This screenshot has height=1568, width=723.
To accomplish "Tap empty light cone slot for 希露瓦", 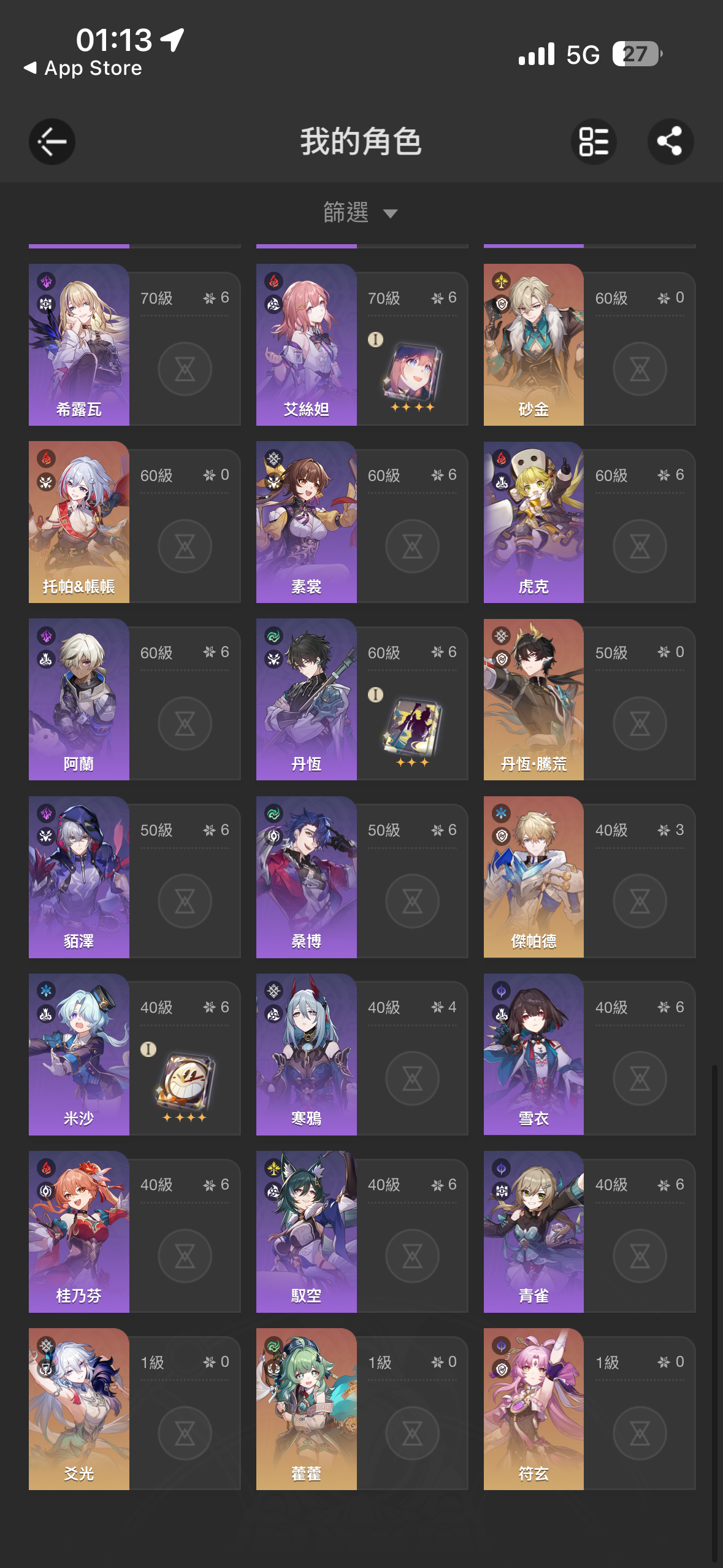I will [185, 369].
